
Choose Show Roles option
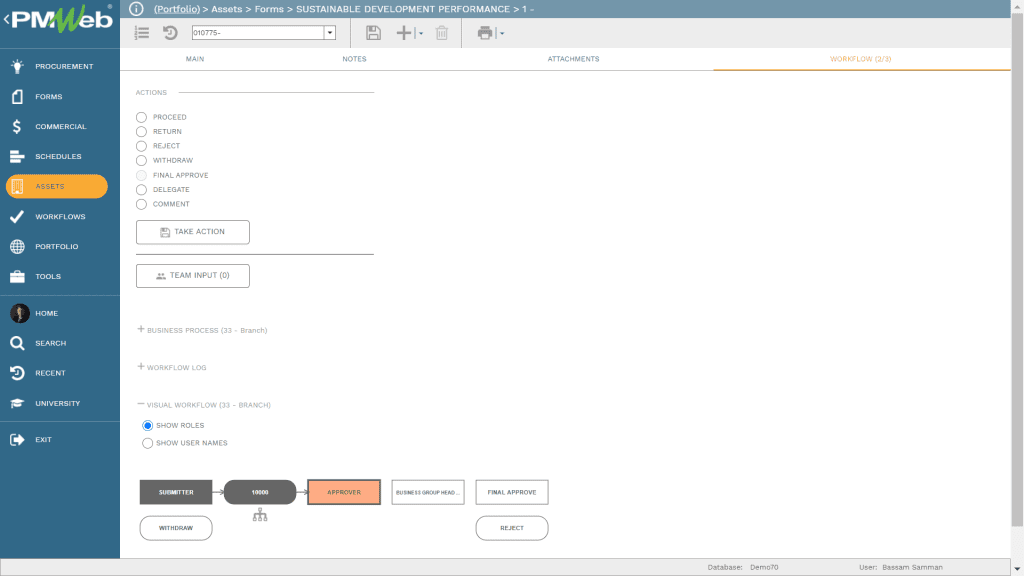[148, 426]
